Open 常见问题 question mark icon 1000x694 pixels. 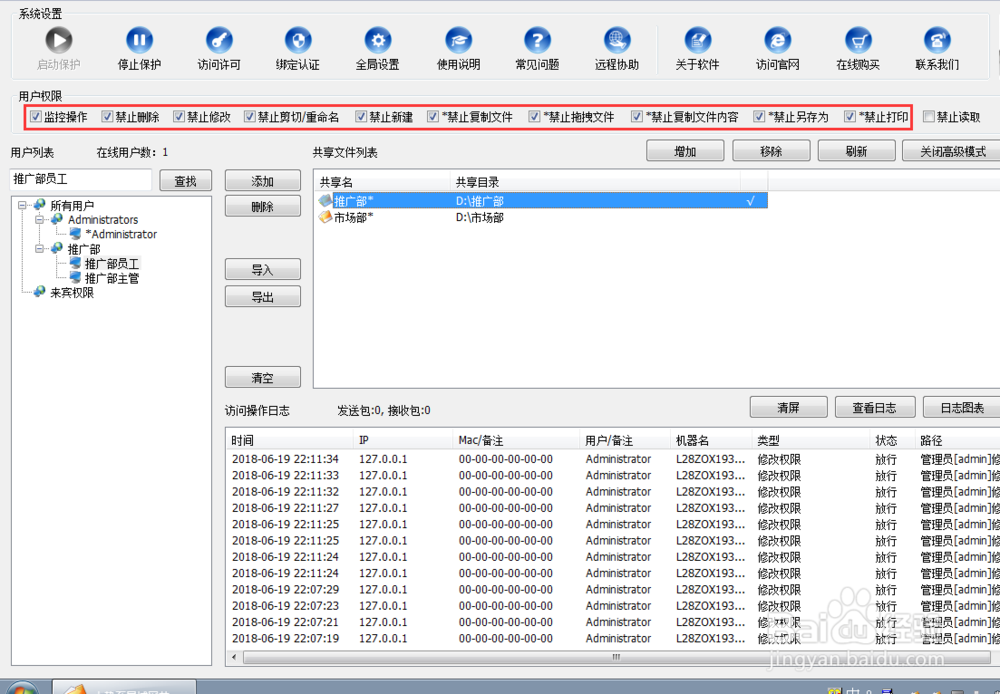coord(538,41)
